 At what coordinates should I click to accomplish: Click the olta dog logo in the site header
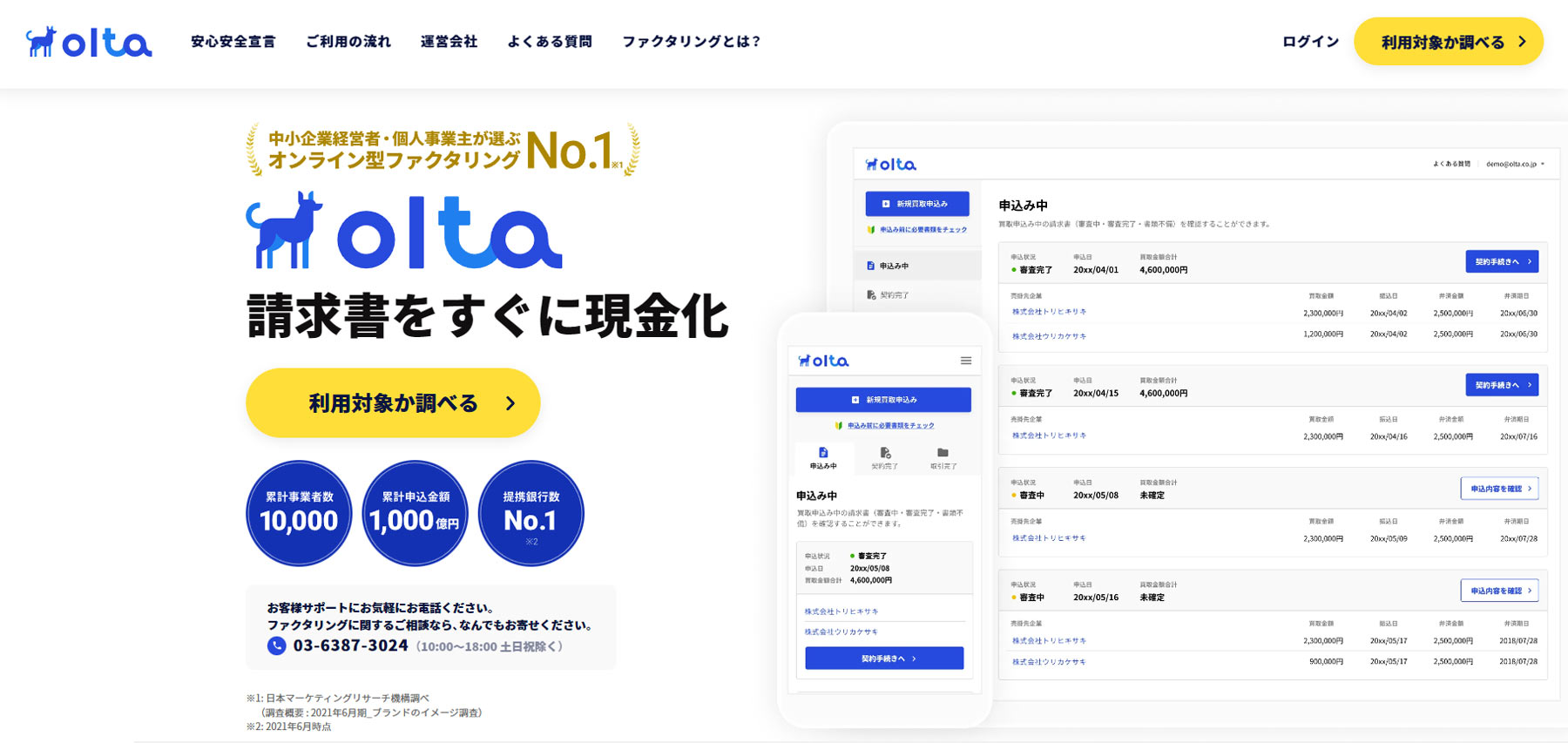pos(89,42)
